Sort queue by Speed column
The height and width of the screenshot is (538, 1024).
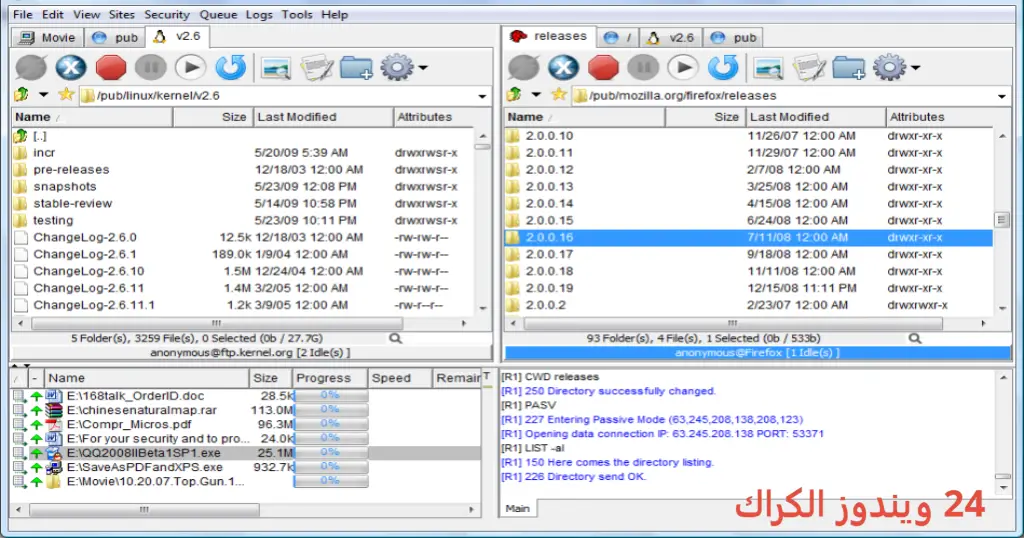(399, 378)
